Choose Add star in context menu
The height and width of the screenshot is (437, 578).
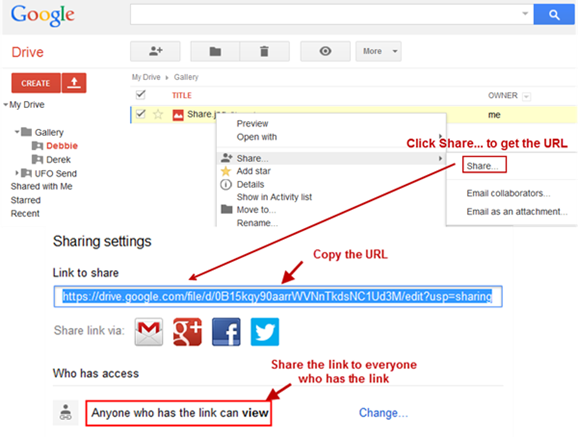254,171
